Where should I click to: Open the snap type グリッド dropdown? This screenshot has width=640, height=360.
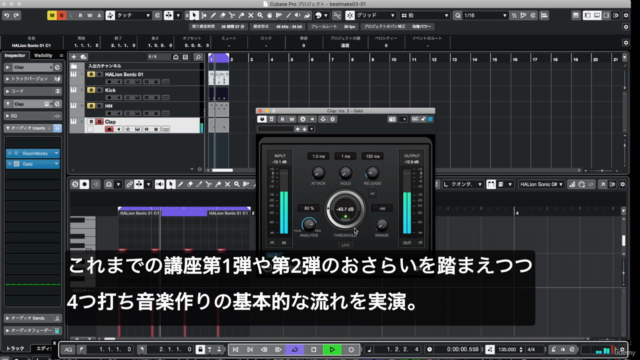[x=376, y=16]
